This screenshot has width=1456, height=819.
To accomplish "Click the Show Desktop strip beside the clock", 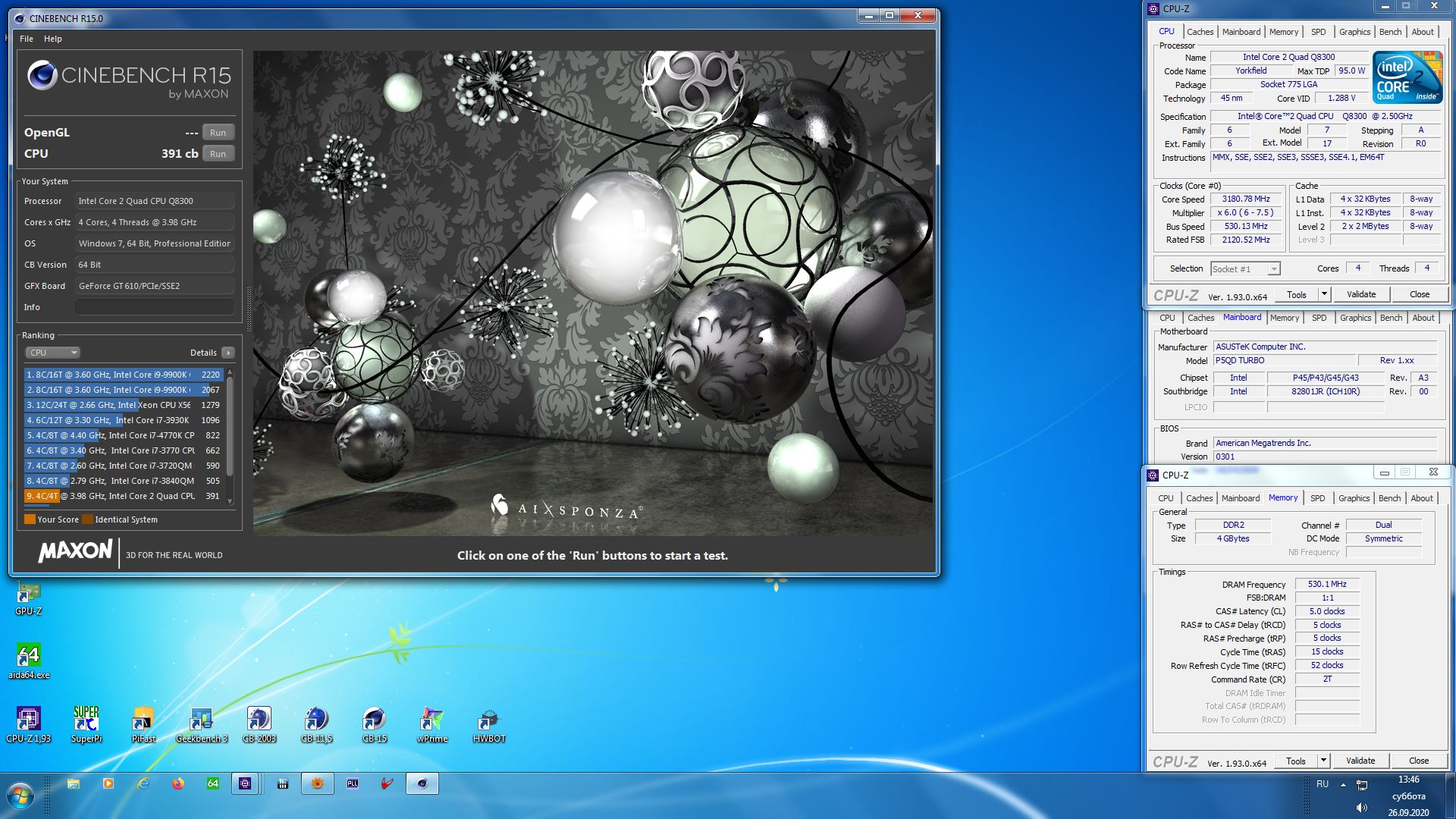I will [x=1450, y=795].
